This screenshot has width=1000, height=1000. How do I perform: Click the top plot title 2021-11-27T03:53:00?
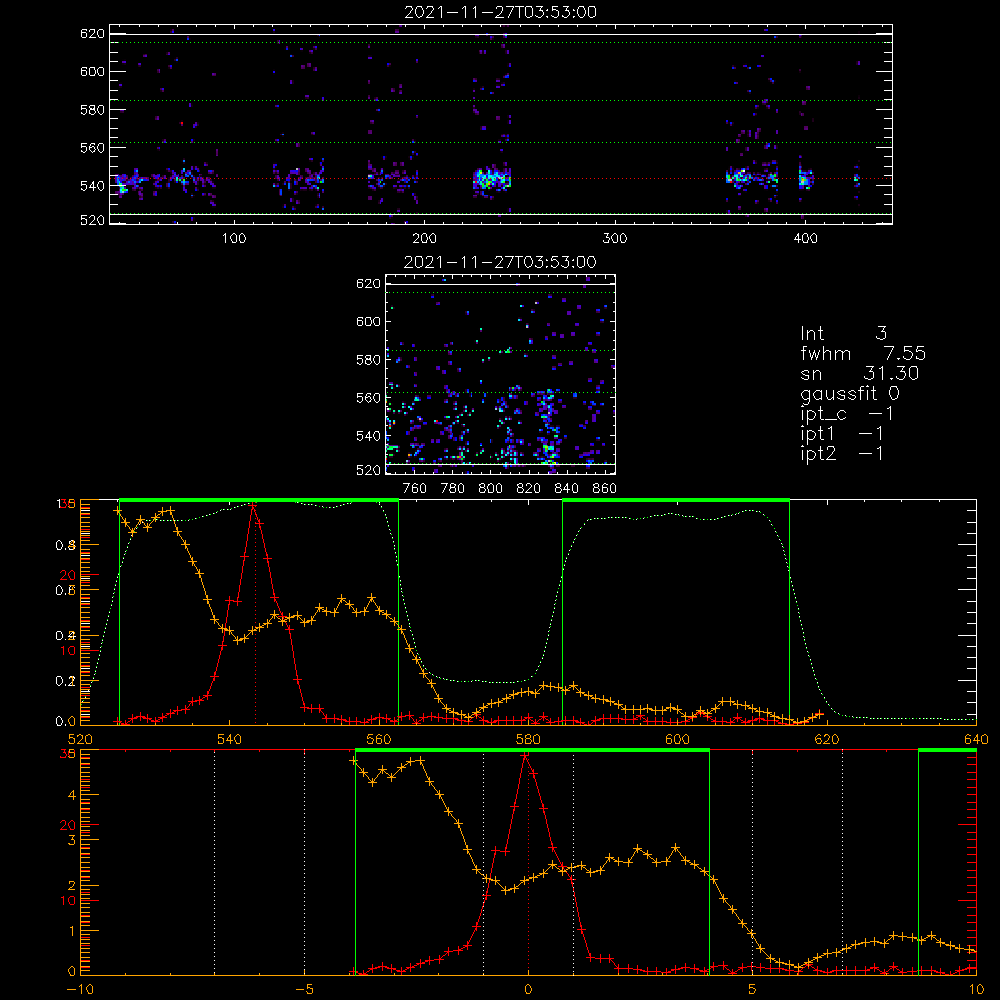pyautogui.click(x=501, y=12)
